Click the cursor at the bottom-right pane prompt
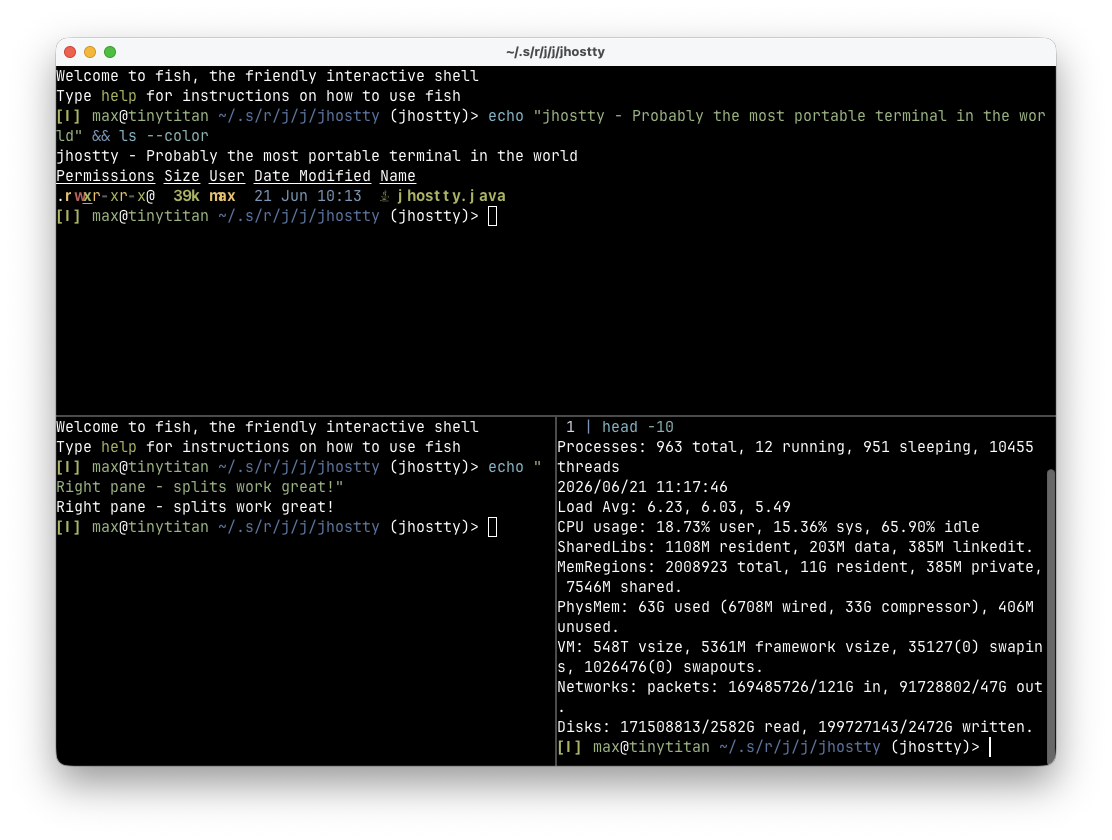The width and height of the screenshot is (1112, 840). pos(990,747)
